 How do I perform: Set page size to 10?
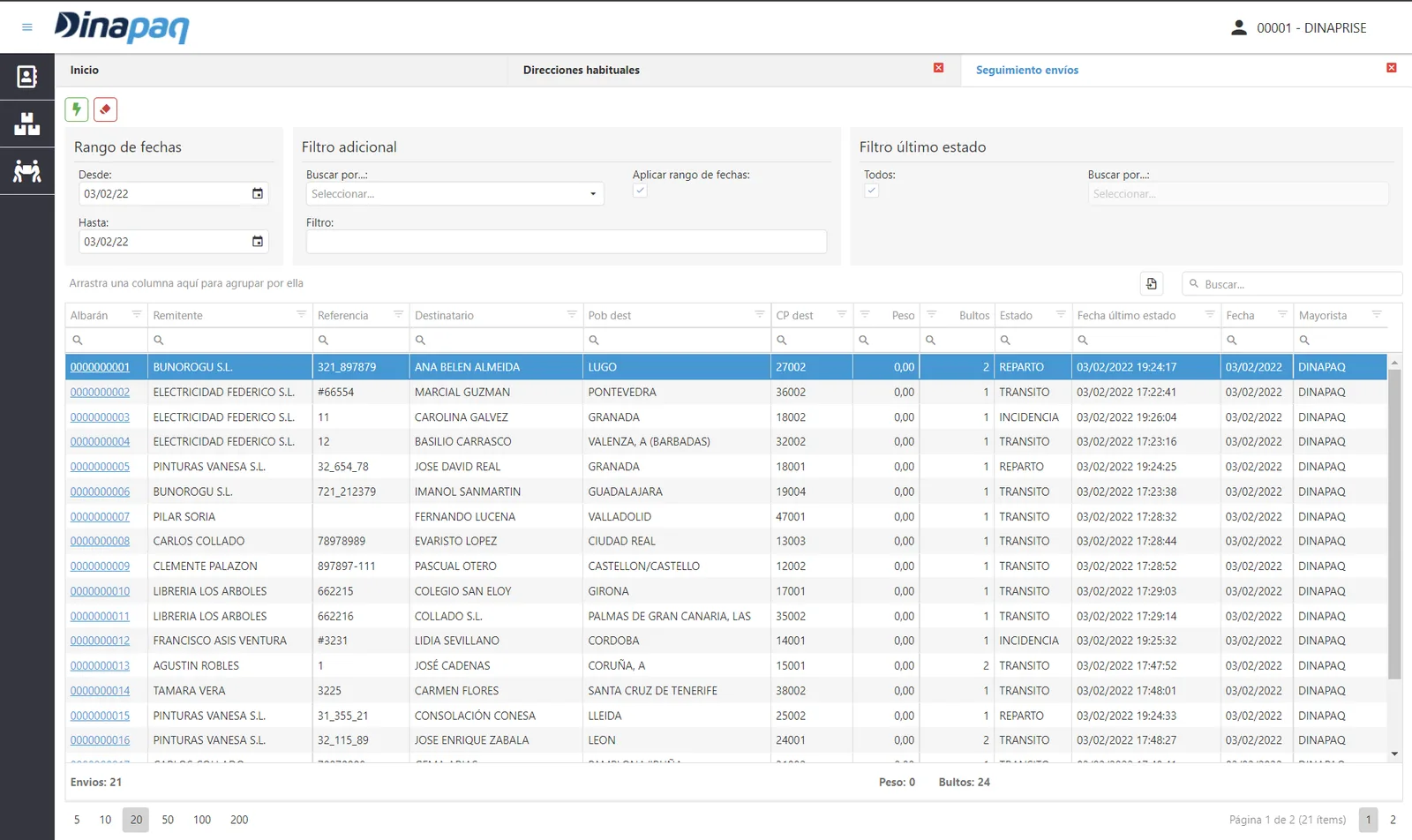[105, 820]
